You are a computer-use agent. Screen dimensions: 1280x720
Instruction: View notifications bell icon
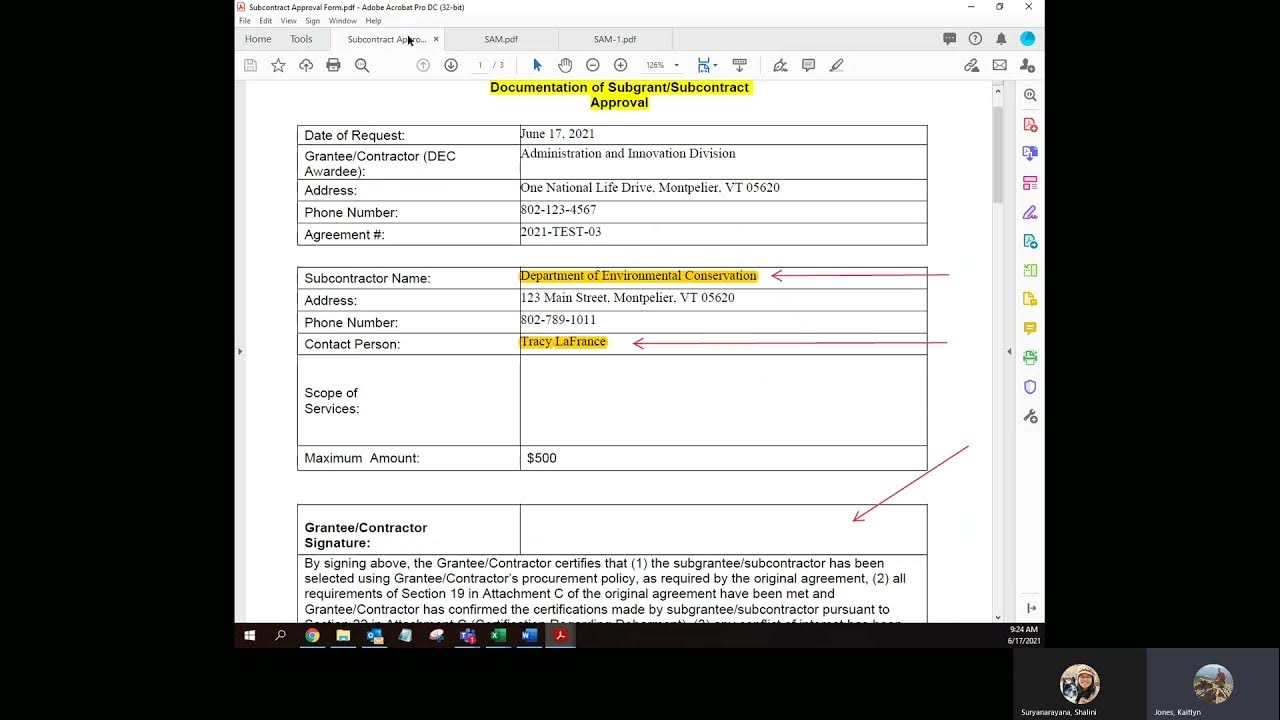(x=1001, y=39)
